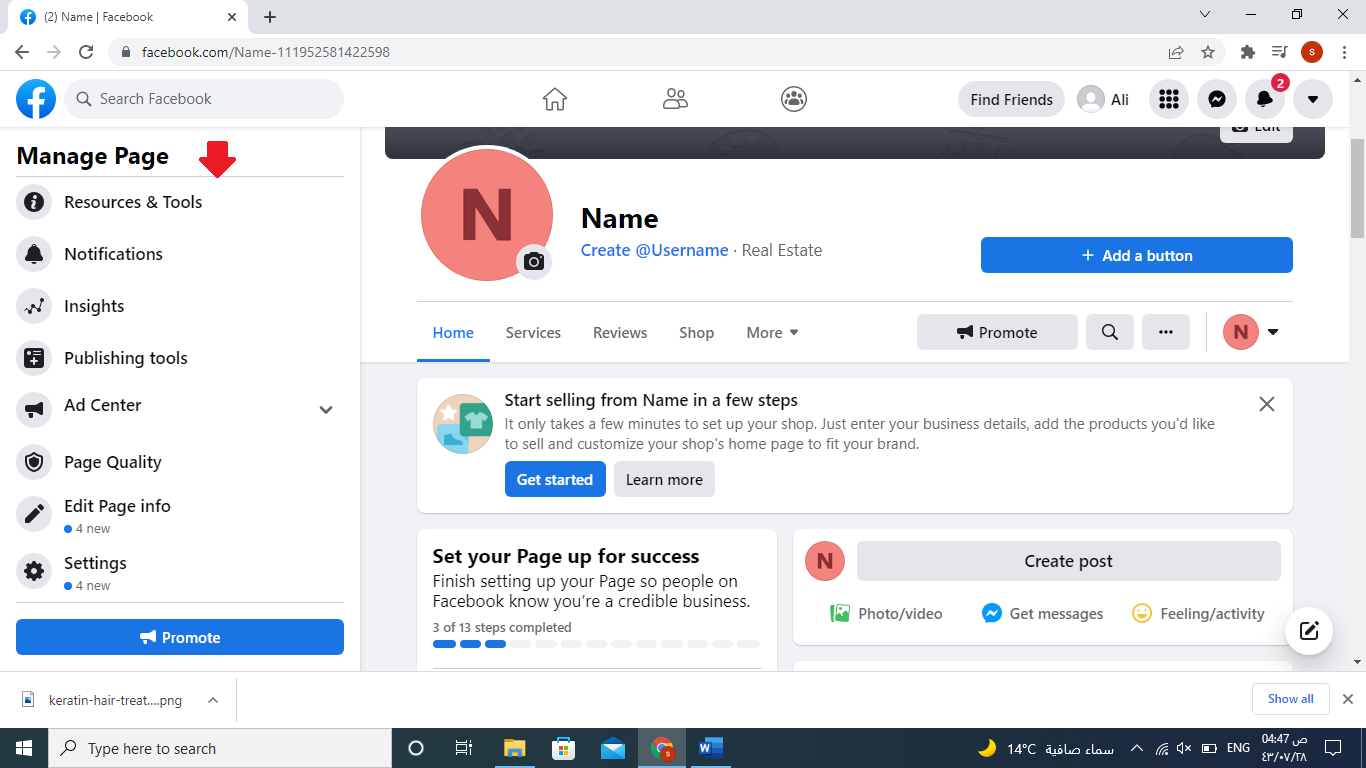The image size is (1366, 768).
Task: Open browser Extensions puzzle icon
Action: pos(1247,52)
